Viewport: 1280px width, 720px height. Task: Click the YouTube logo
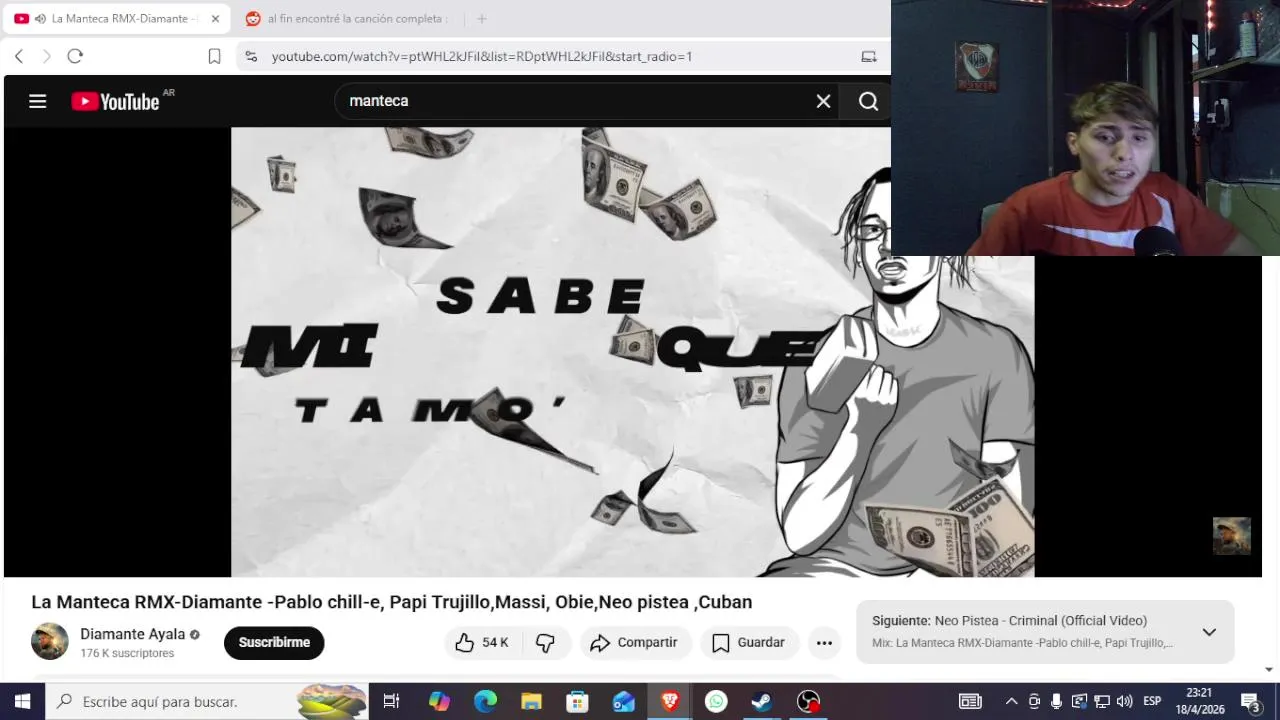click(x=116, y=101)
